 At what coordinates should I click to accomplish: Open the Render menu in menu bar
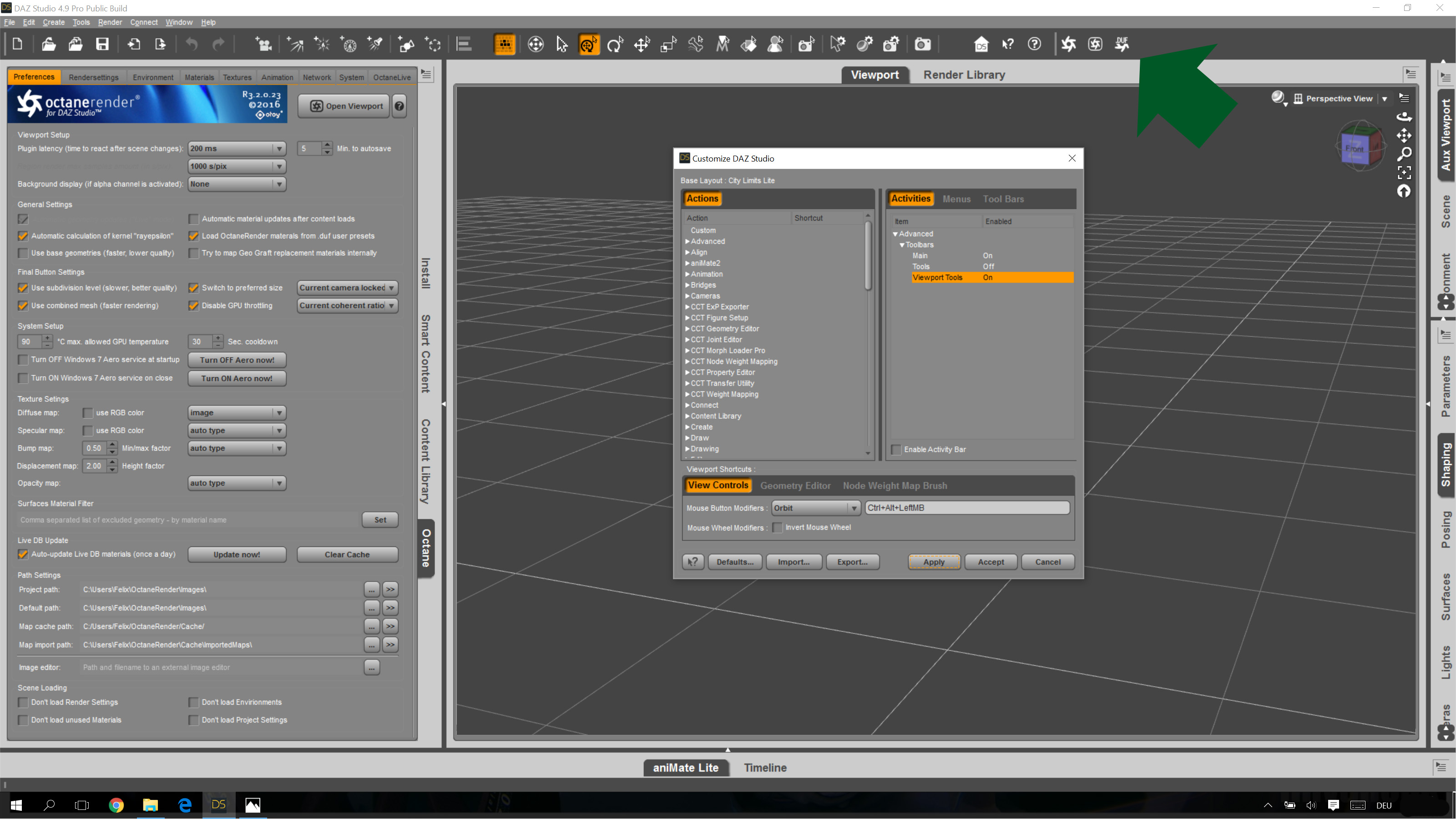coord(110,22)
